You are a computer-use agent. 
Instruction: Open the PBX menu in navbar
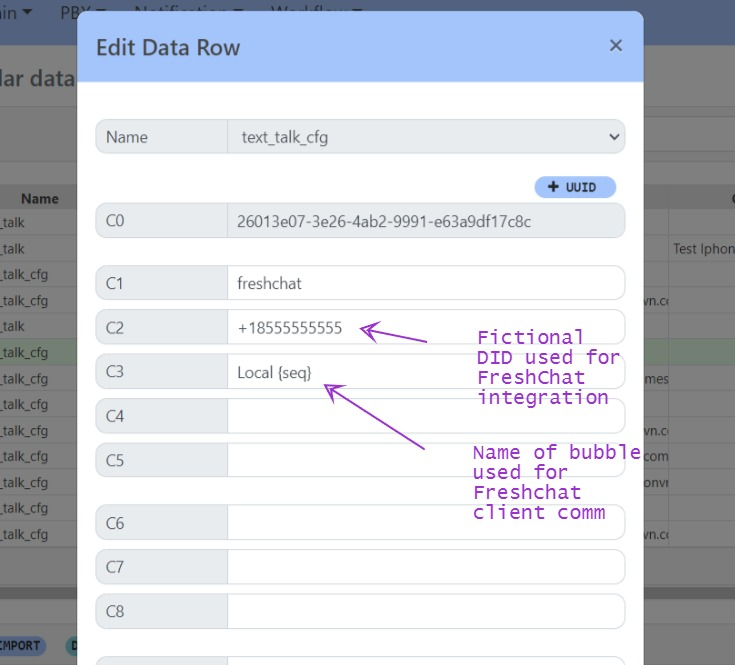coord(73,12)
